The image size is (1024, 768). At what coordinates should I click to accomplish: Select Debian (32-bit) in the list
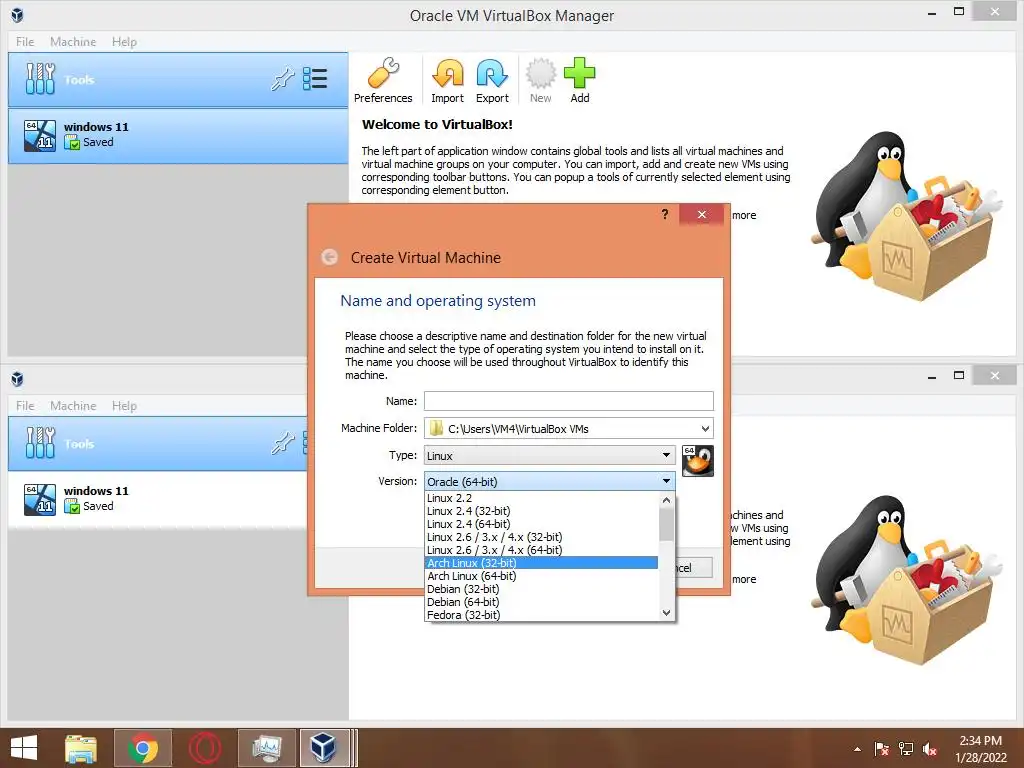541,589
